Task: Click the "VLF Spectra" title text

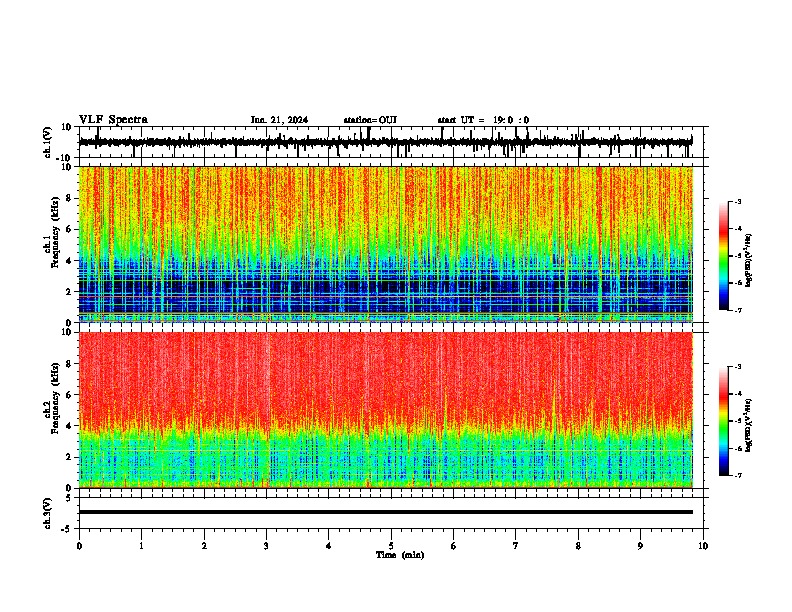Action: point(113,120)
